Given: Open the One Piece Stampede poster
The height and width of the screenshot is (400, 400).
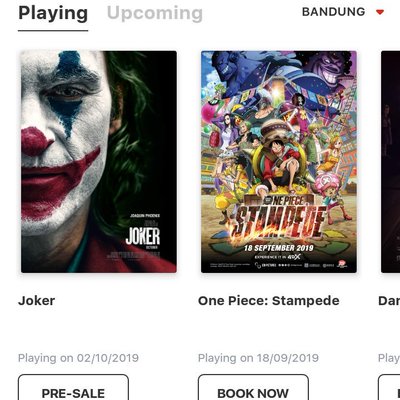Looking at the screenshot, I should [x=279, y=162].
